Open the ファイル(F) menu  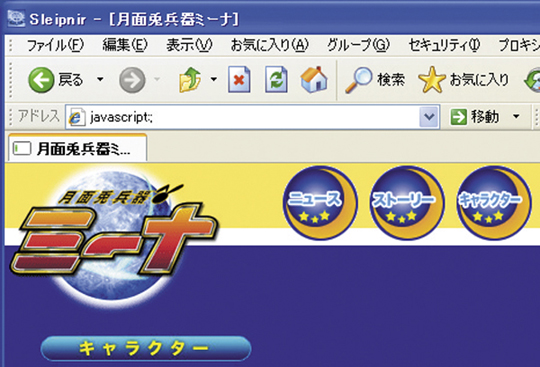click(x=55, y=45)
